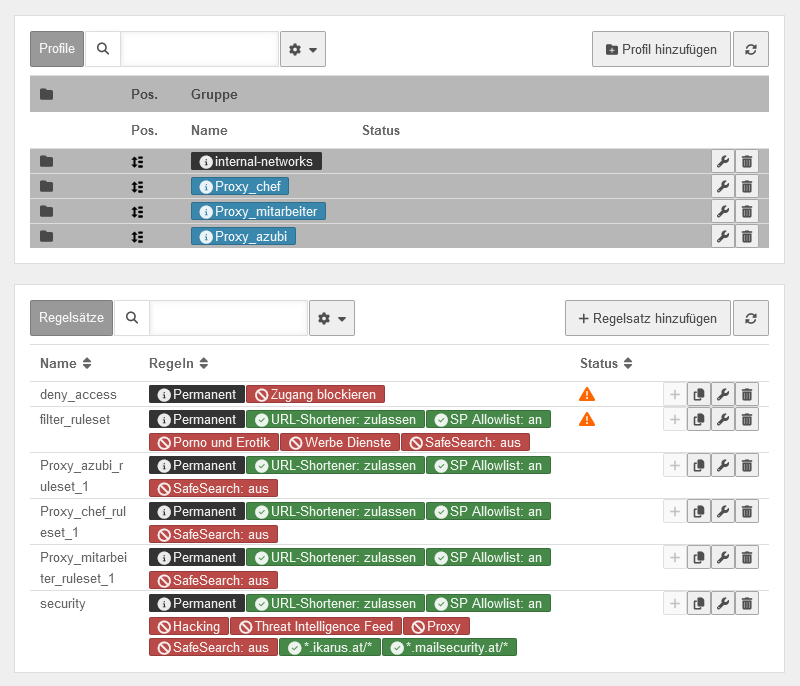
Task: Focus the Profile search field
Action: (x=199, y=49)
